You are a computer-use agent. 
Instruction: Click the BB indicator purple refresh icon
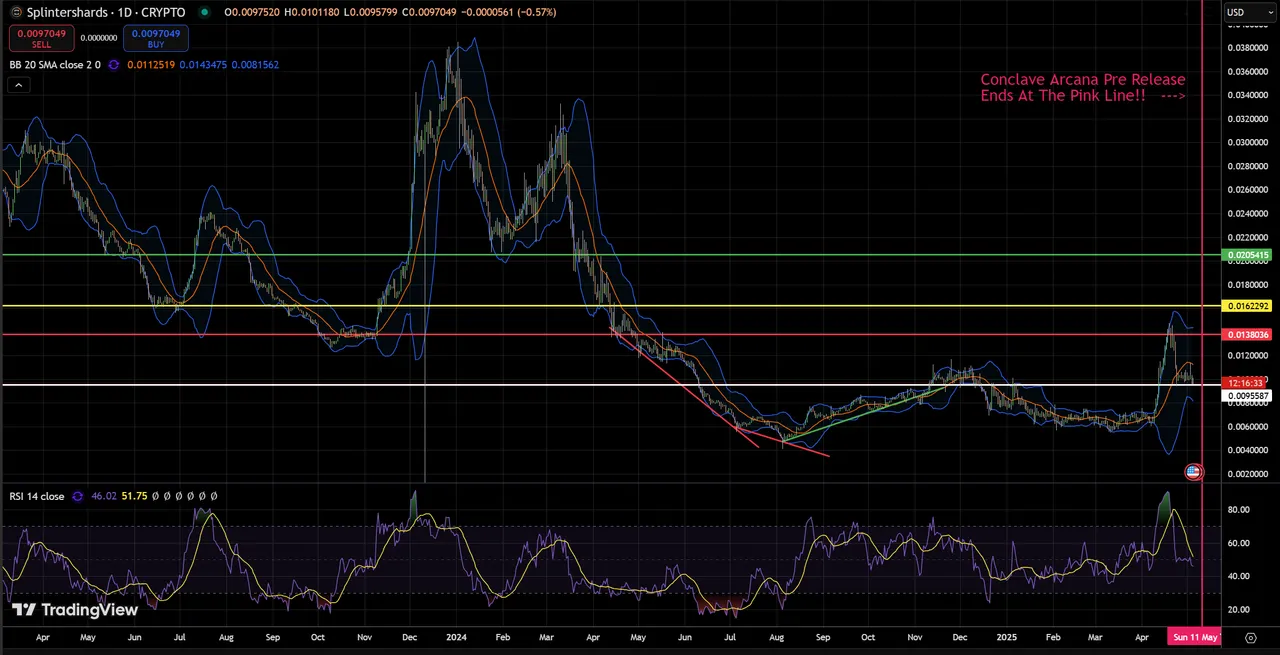[114, 65]
